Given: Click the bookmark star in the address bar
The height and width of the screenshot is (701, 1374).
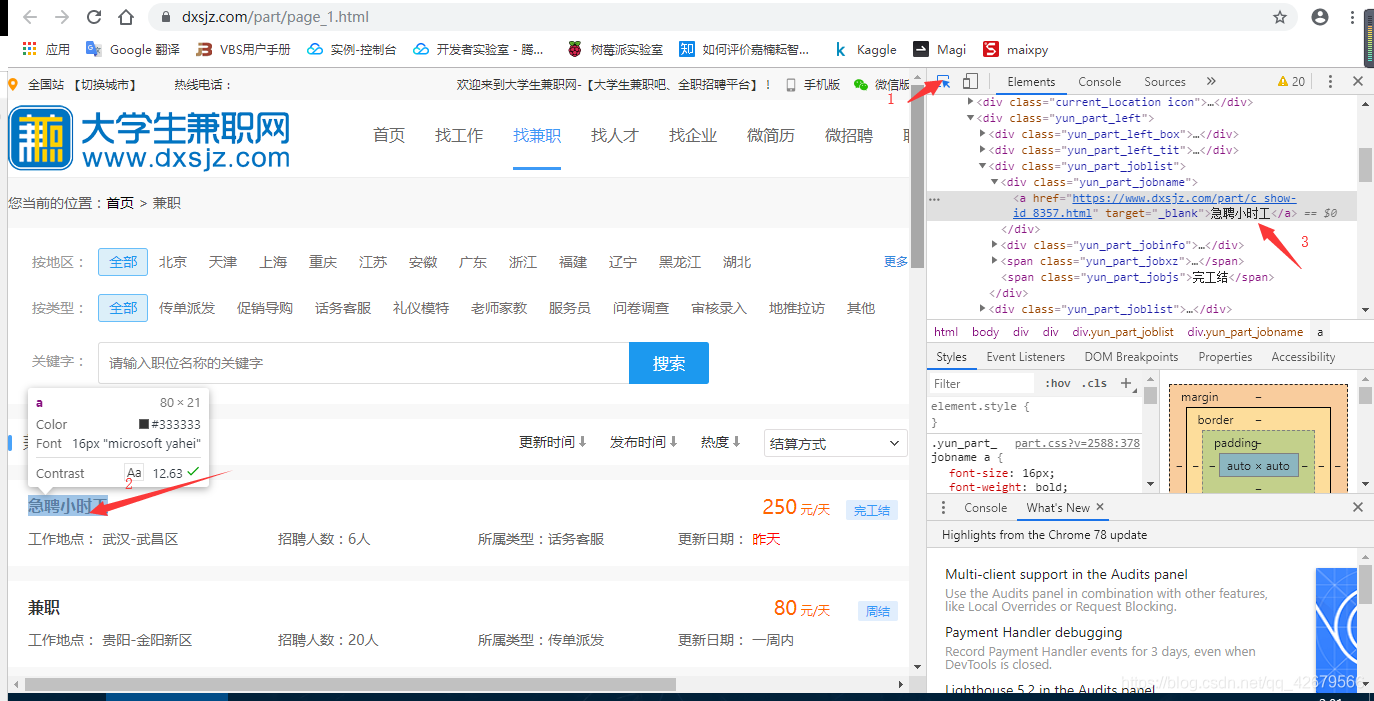Looking at the screenshot, I should point(1280,17).
